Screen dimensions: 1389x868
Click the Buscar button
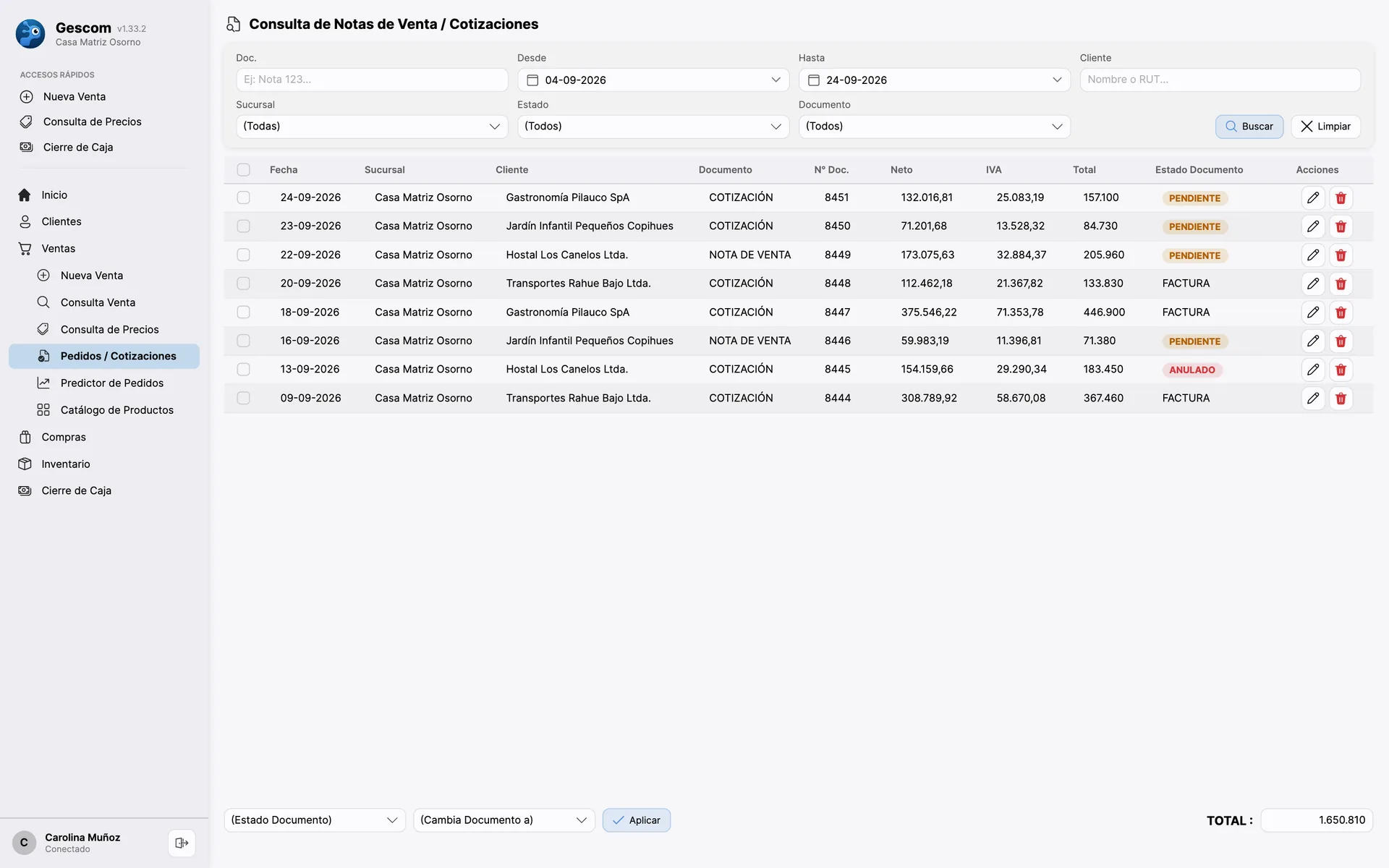tap(1249, 127)
